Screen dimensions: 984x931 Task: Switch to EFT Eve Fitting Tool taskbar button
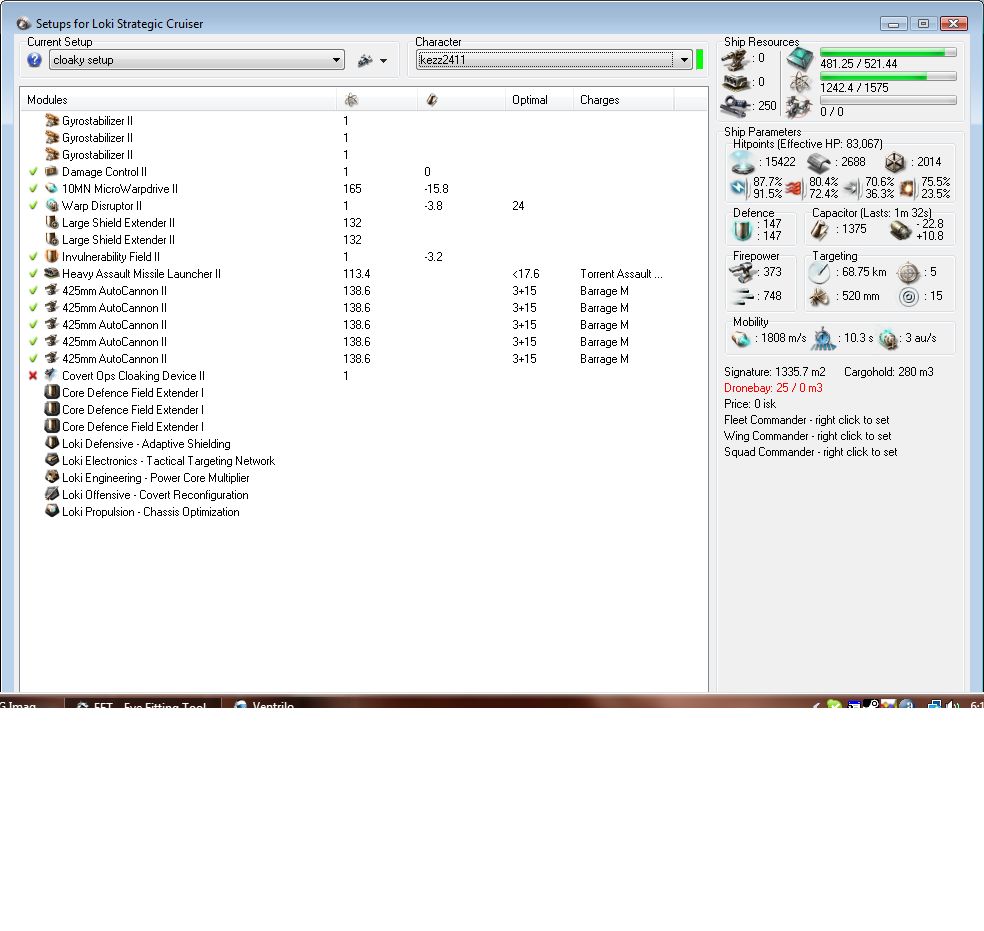point(143,703)
